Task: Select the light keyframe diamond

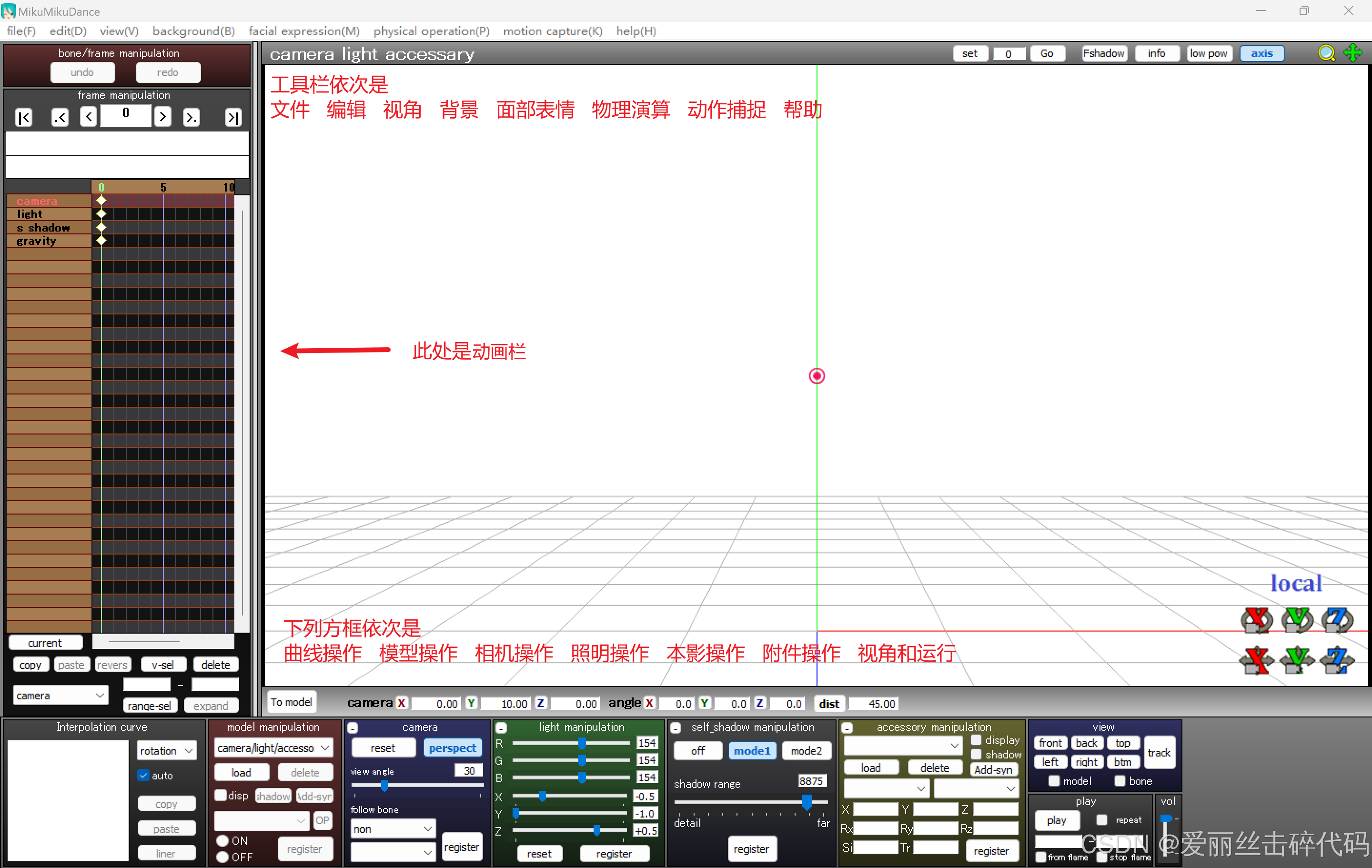Action: tap(101, 214)
